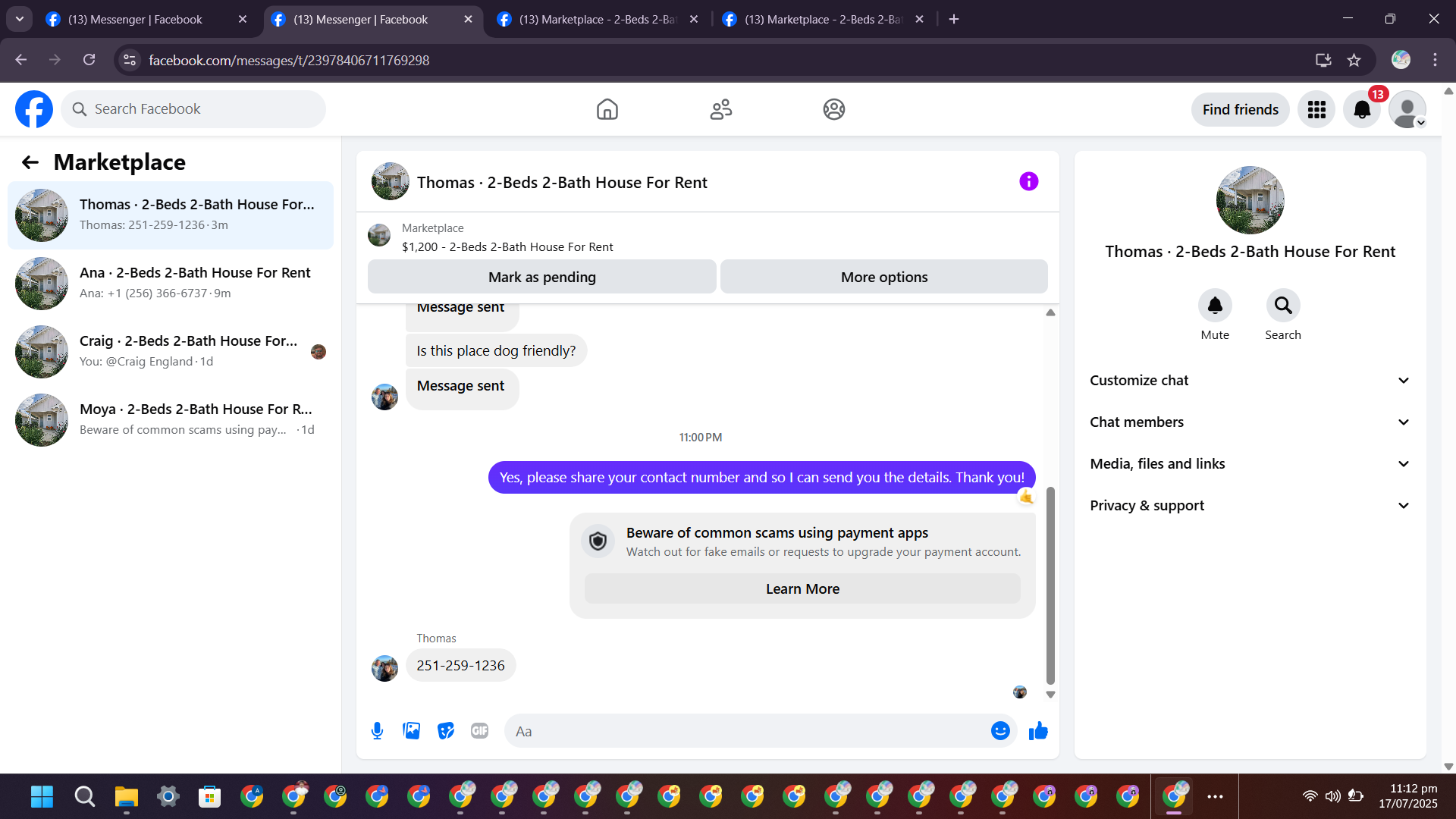The width and height of the screenshot is (1456, 819).
Task: Open the $1,200 listing link
Action: (x=507, y=247)
